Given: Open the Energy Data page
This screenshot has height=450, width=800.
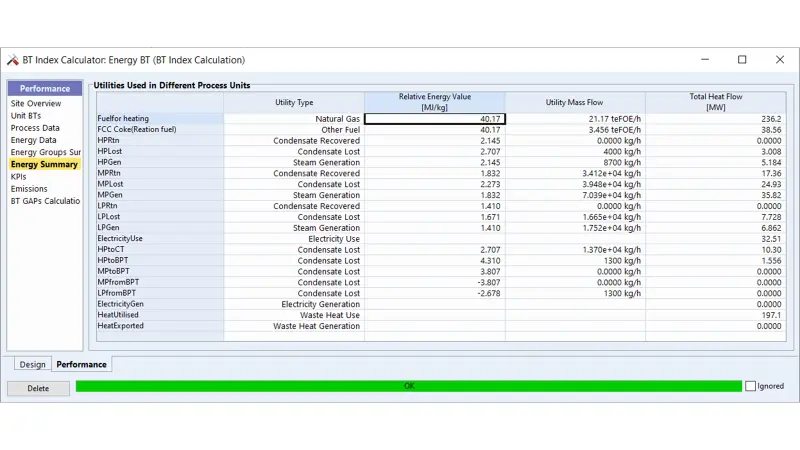Looking at the screenshot, I should [x=33, y=140].
